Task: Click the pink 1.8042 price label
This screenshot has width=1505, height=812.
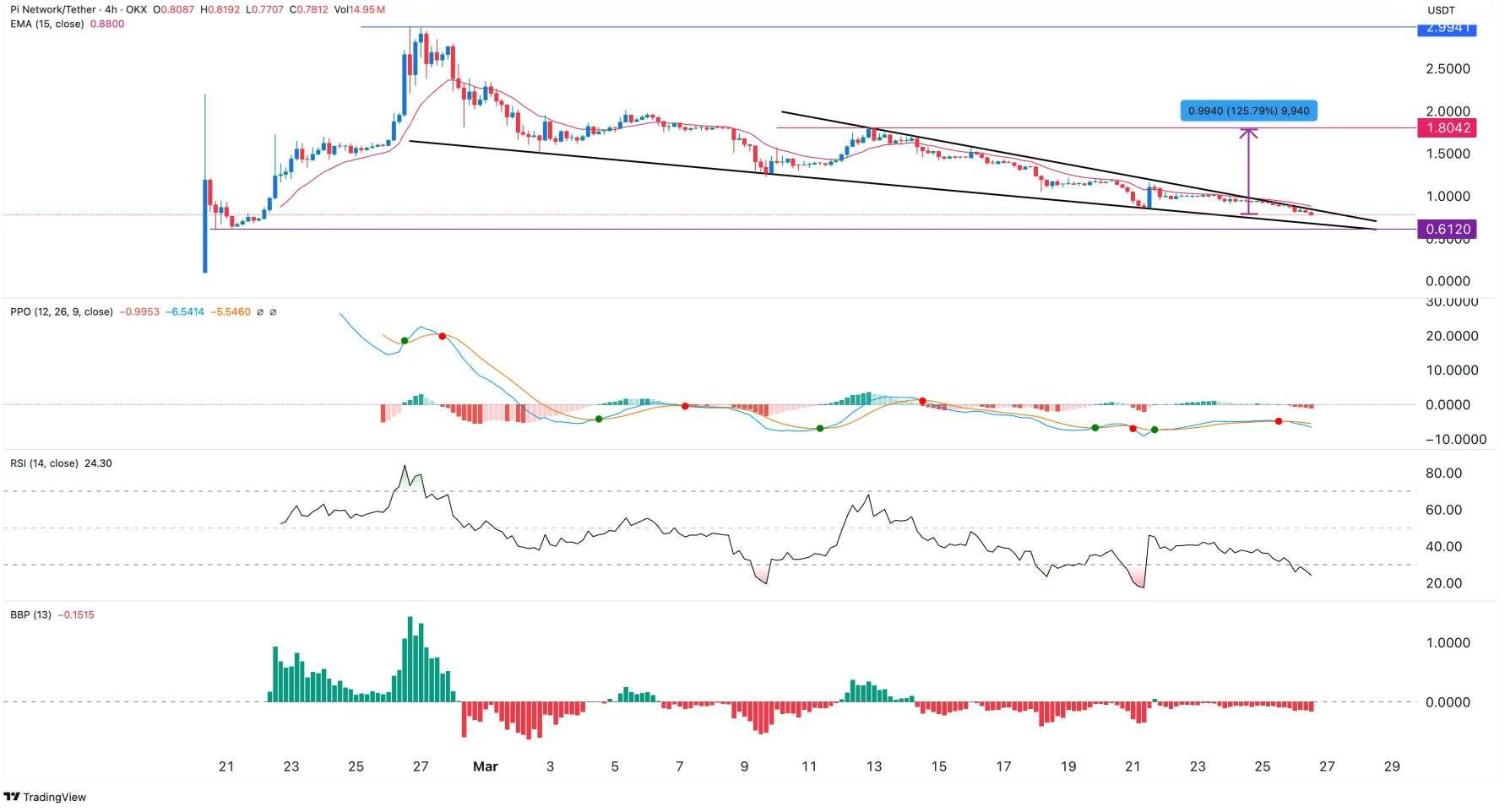Action: pyautogui.click(x=1447, y=128)
